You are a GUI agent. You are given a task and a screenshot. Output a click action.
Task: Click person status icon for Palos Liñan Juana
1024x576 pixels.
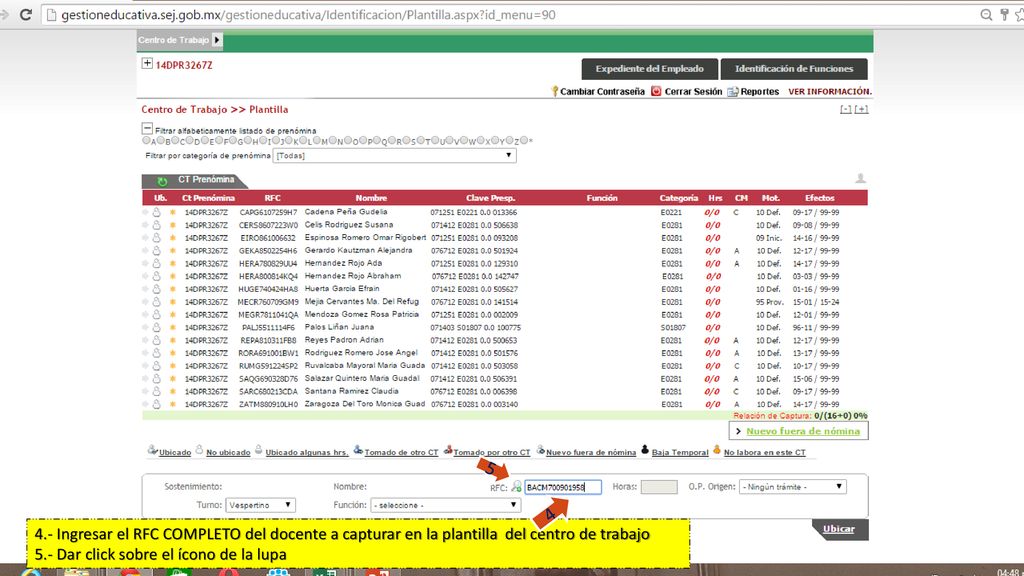pyautogui.click(x=157, y=327)
